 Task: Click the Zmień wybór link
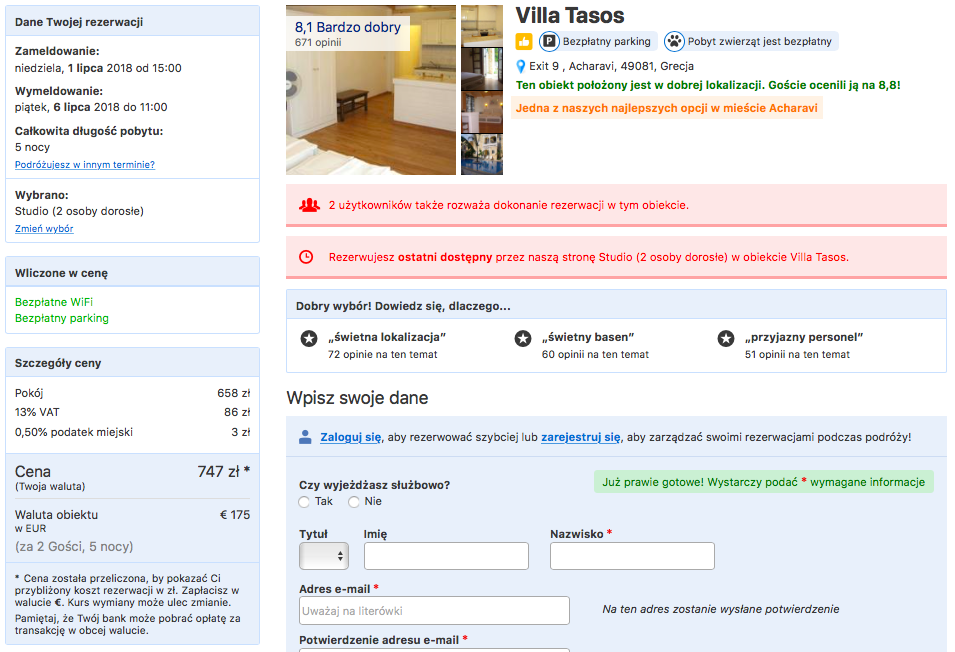pyautogui.click(x=44, y=228)
